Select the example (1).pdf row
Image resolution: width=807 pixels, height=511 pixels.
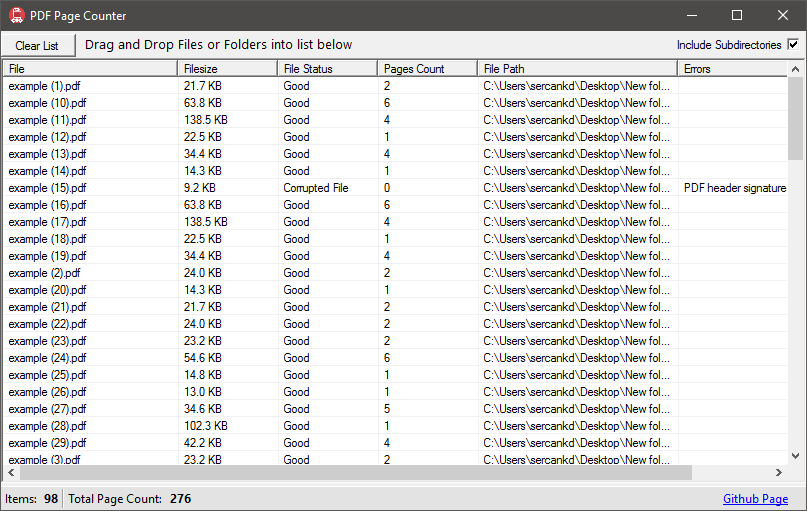395,86
